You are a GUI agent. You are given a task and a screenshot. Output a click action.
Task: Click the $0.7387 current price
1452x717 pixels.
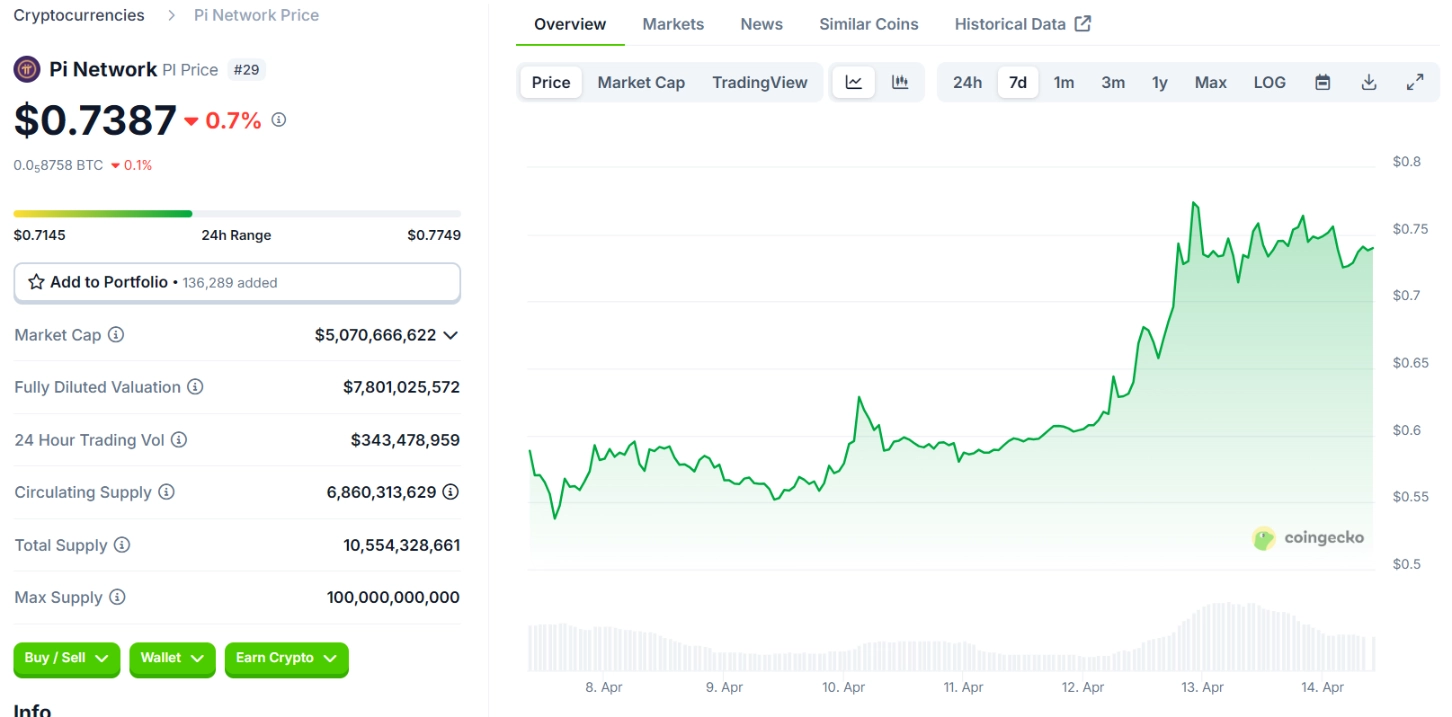click(95, 120)
